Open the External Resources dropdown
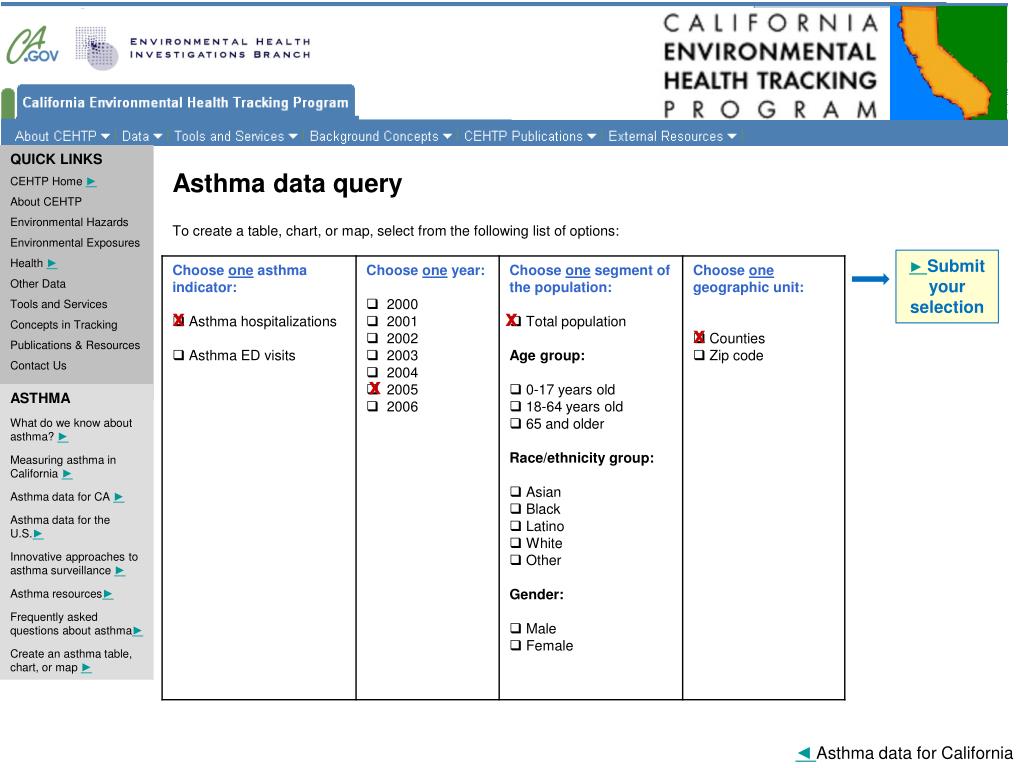Image resolution: width=1024 pixels, height=768 pixels. 673,136
